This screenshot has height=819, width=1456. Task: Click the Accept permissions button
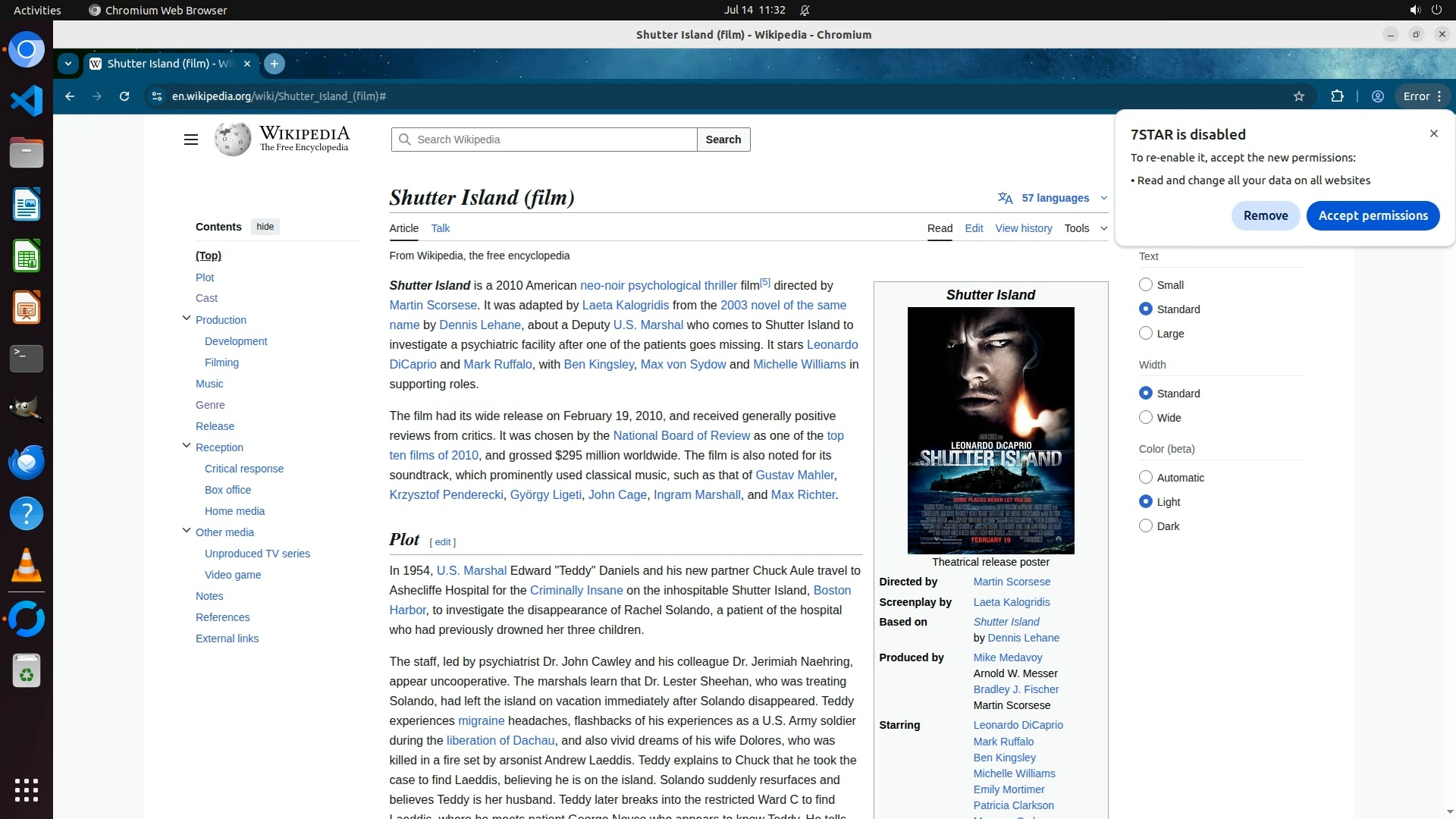coord(1373,215)
